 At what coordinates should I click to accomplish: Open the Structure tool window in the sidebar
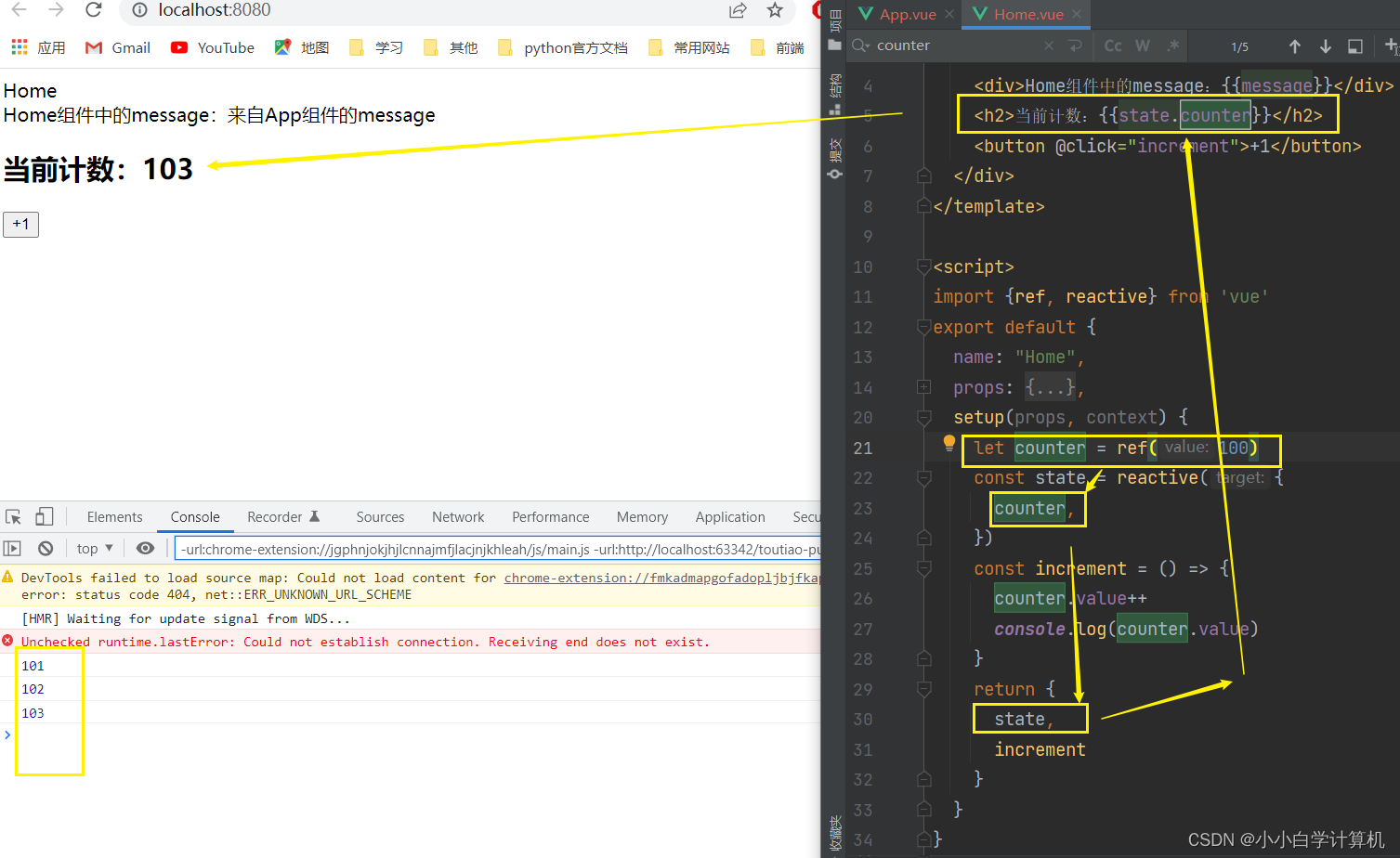(x=834, y=94)
